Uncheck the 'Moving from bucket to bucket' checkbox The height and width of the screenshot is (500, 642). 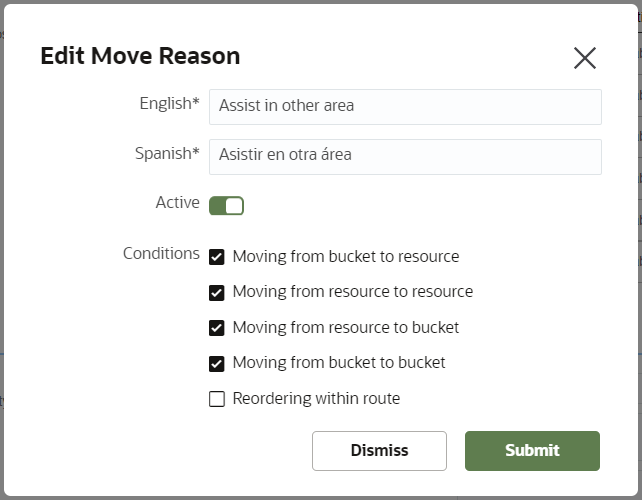coord(216,364)
